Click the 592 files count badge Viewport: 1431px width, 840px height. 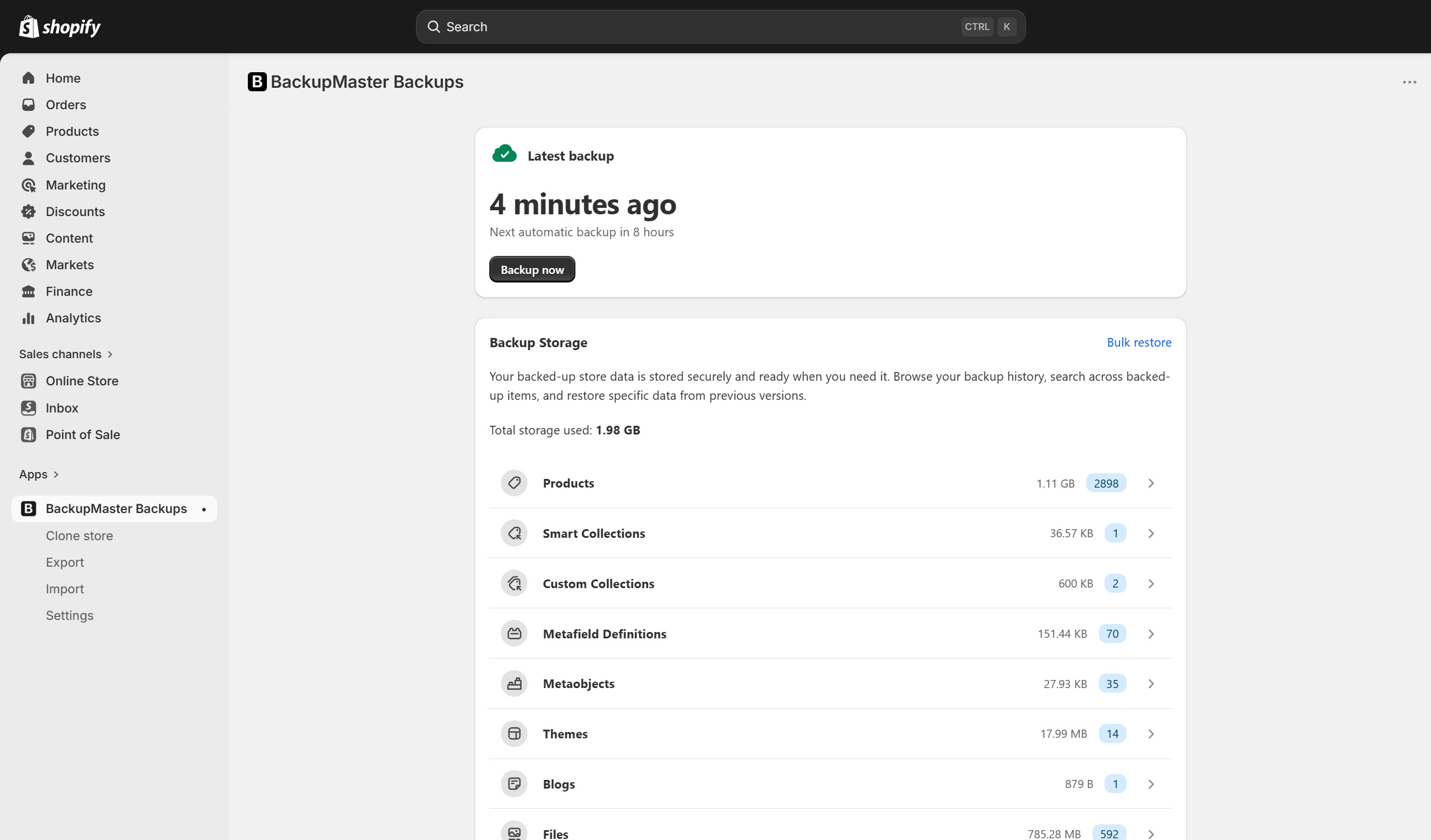[x=1109, y=833]
